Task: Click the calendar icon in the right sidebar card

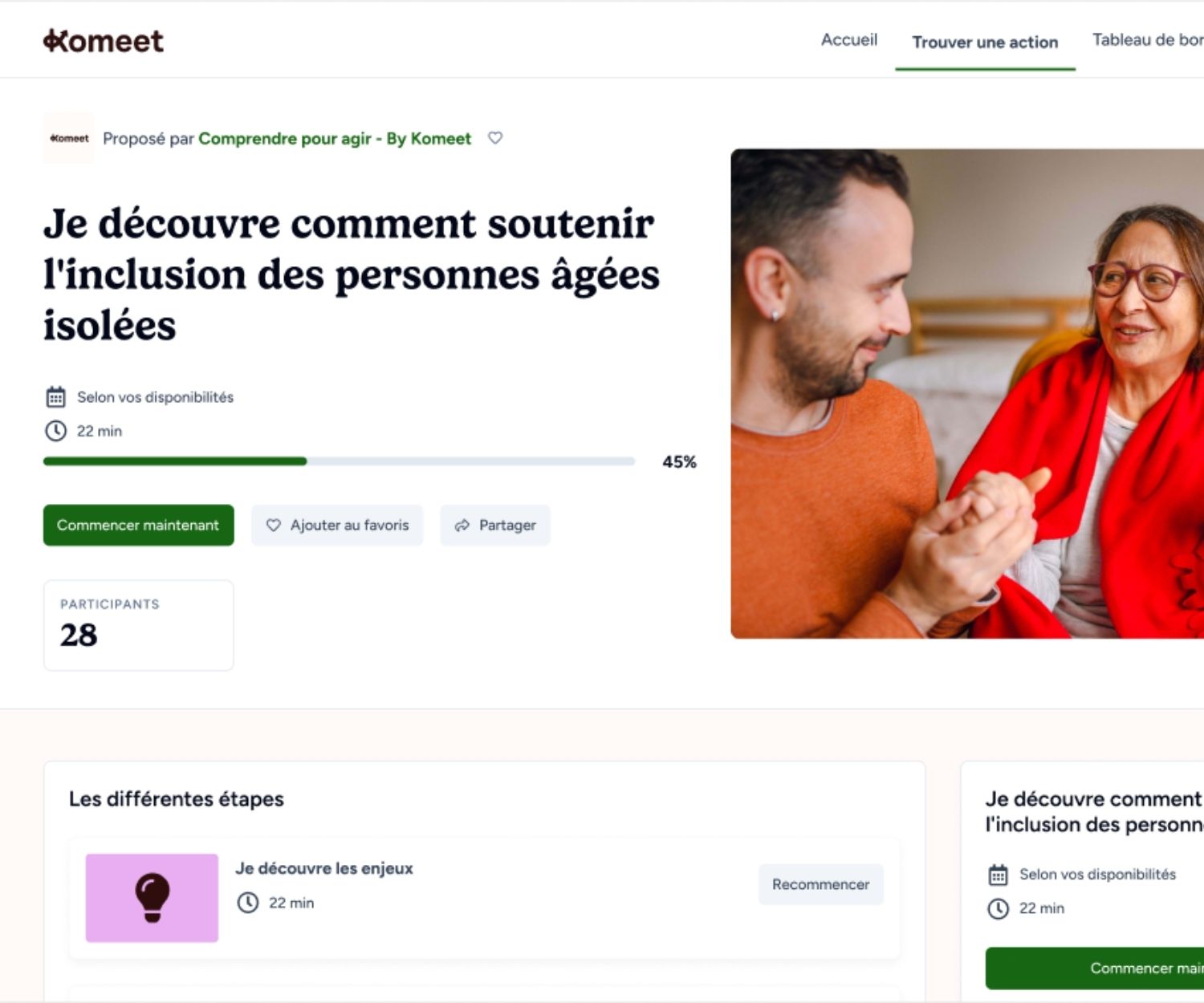Action: [998, 875]
